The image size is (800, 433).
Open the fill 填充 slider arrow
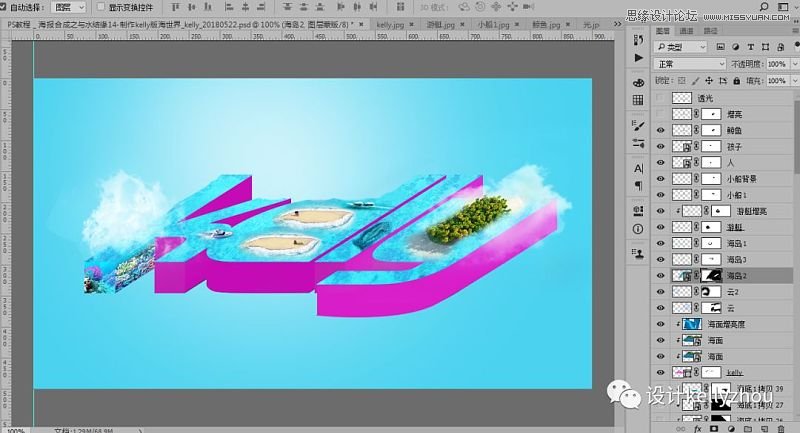coord(795,81)
